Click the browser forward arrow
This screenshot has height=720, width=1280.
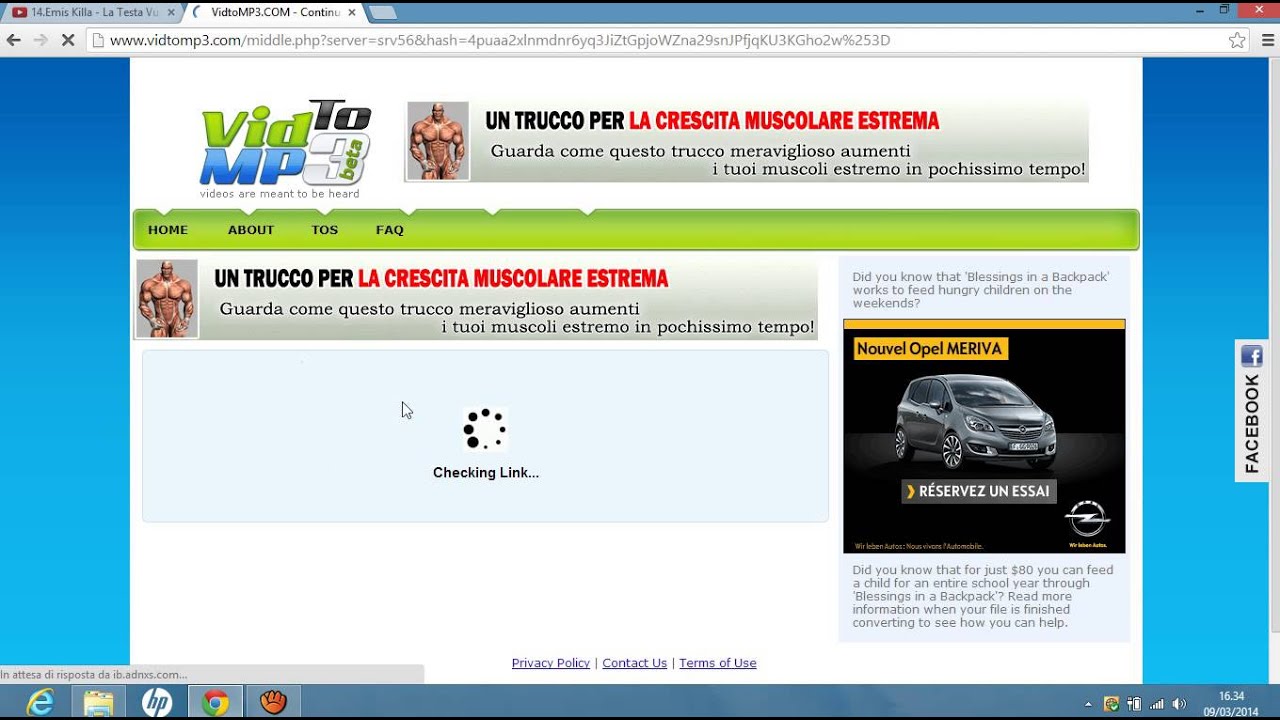(41, 41)
